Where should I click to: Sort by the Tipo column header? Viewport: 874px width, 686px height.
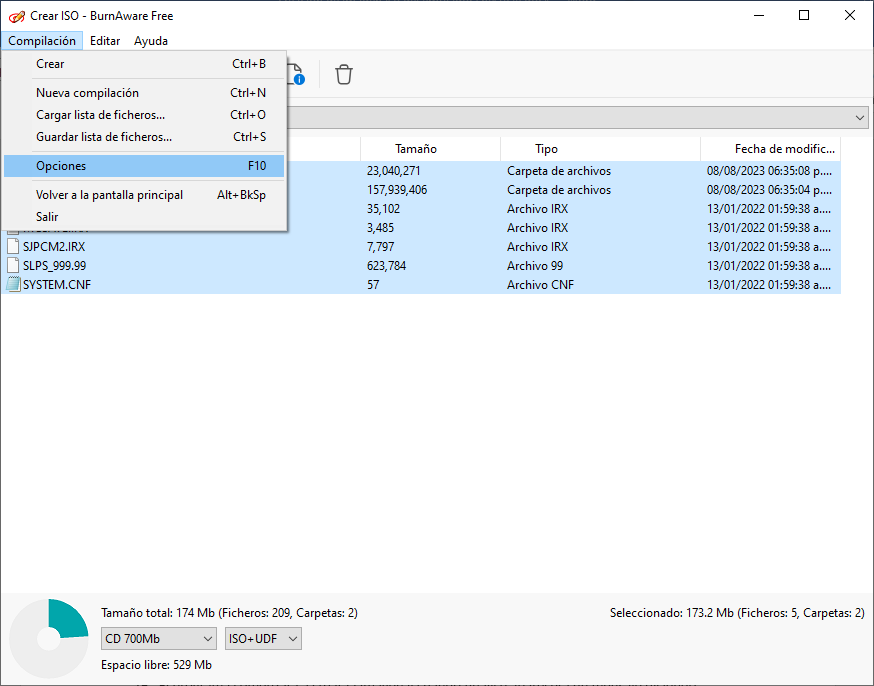point(600,149)
